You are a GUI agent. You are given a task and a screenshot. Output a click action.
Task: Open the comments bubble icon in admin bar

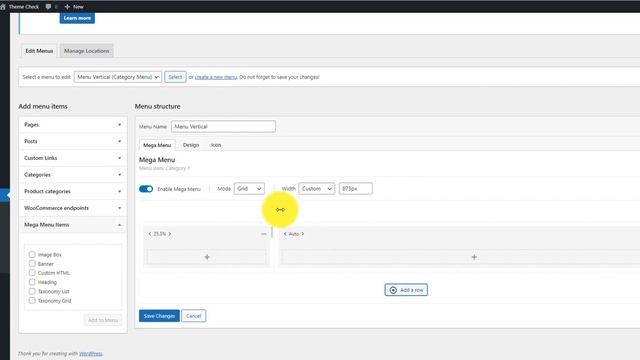[x=48, y=7]
